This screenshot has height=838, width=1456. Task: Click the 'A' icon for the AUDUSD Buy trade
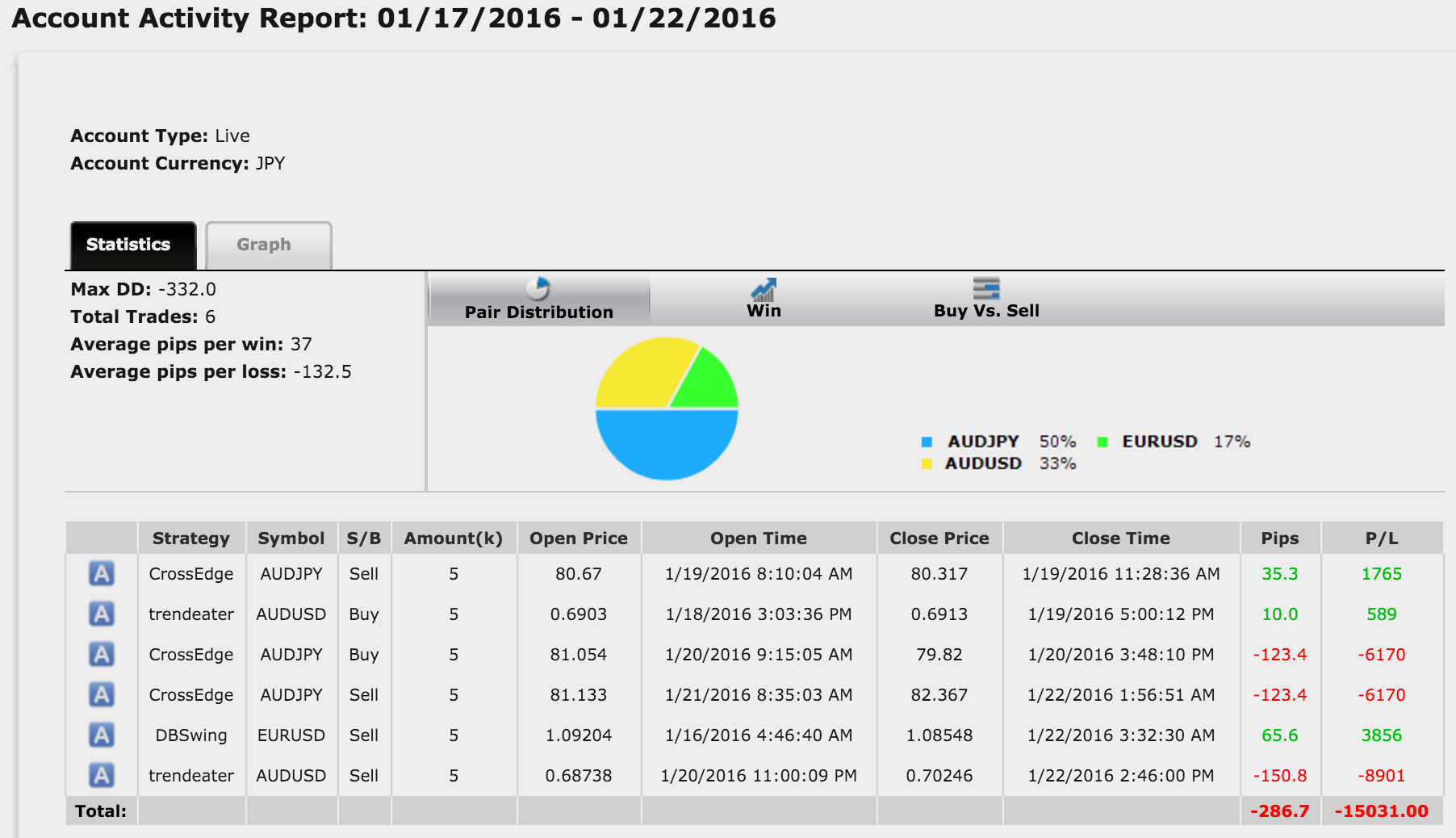point(101,614)
